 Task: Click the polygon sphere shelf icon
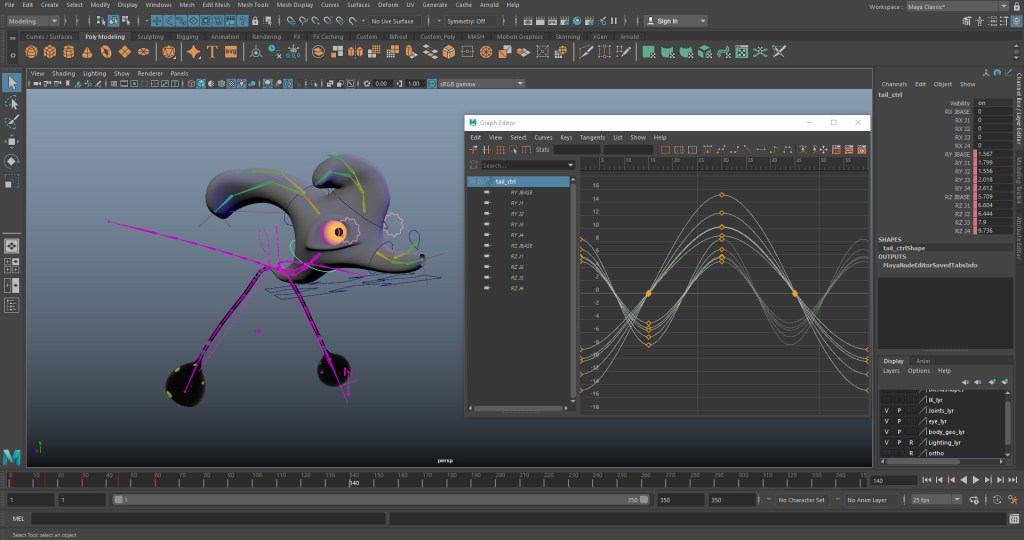(x=31, y=51)
